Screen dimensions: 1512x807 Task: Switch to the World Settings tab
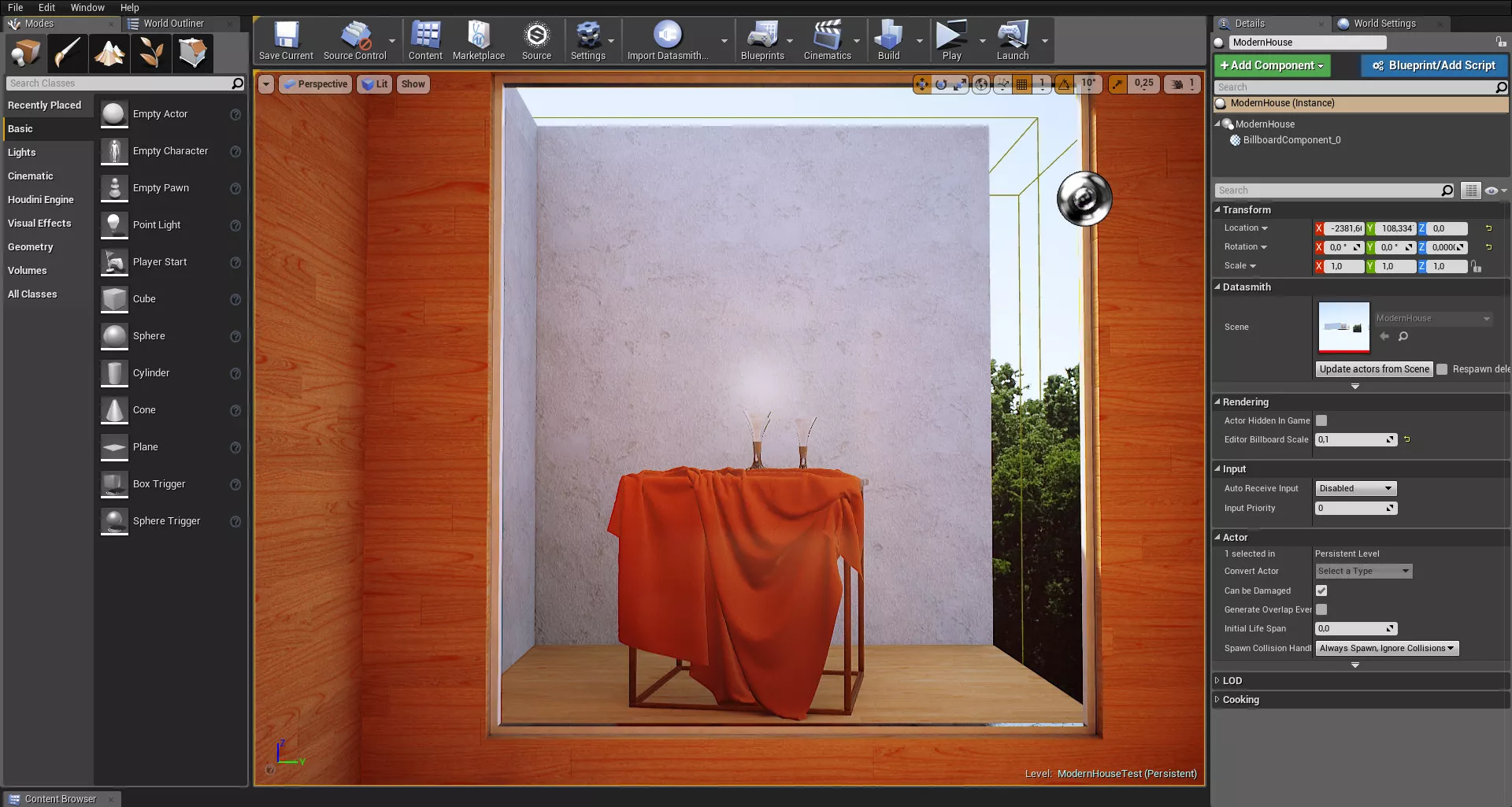(1384, 24)
